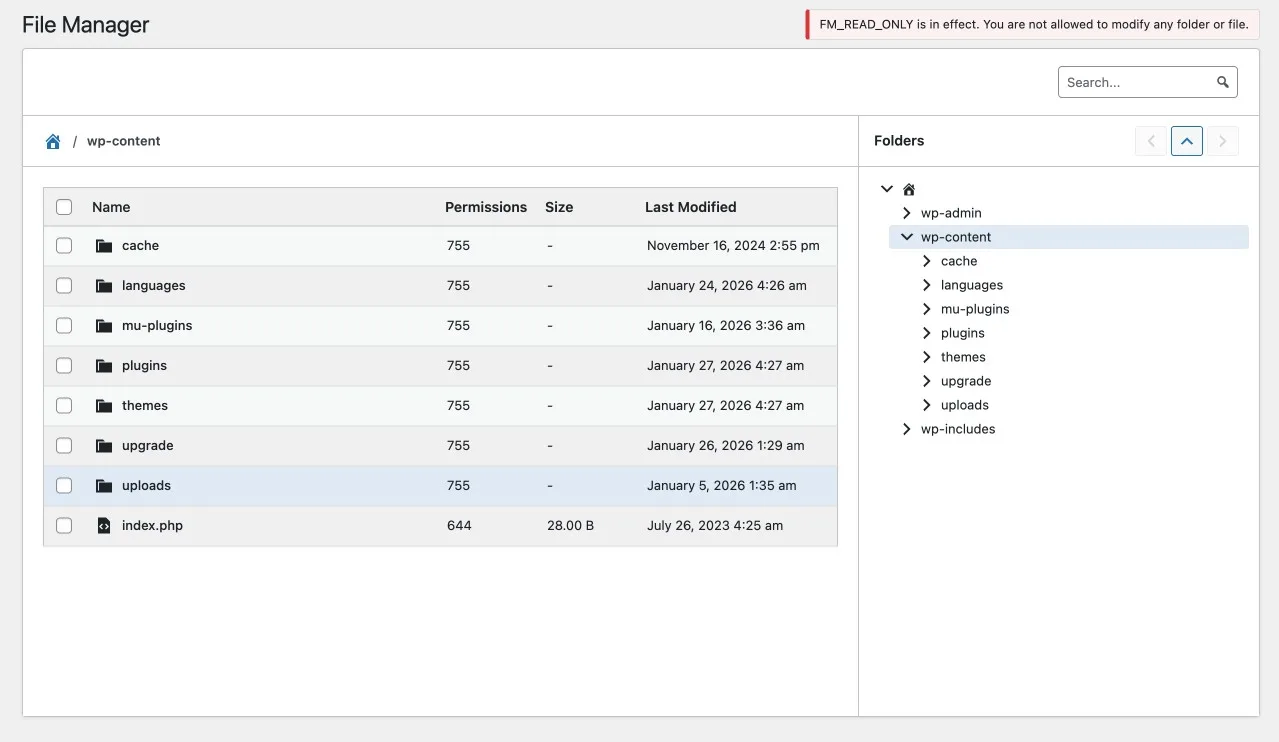Sort by the Last Modified column header
This screenshot has width=1279, height=742.
point(690,207)
